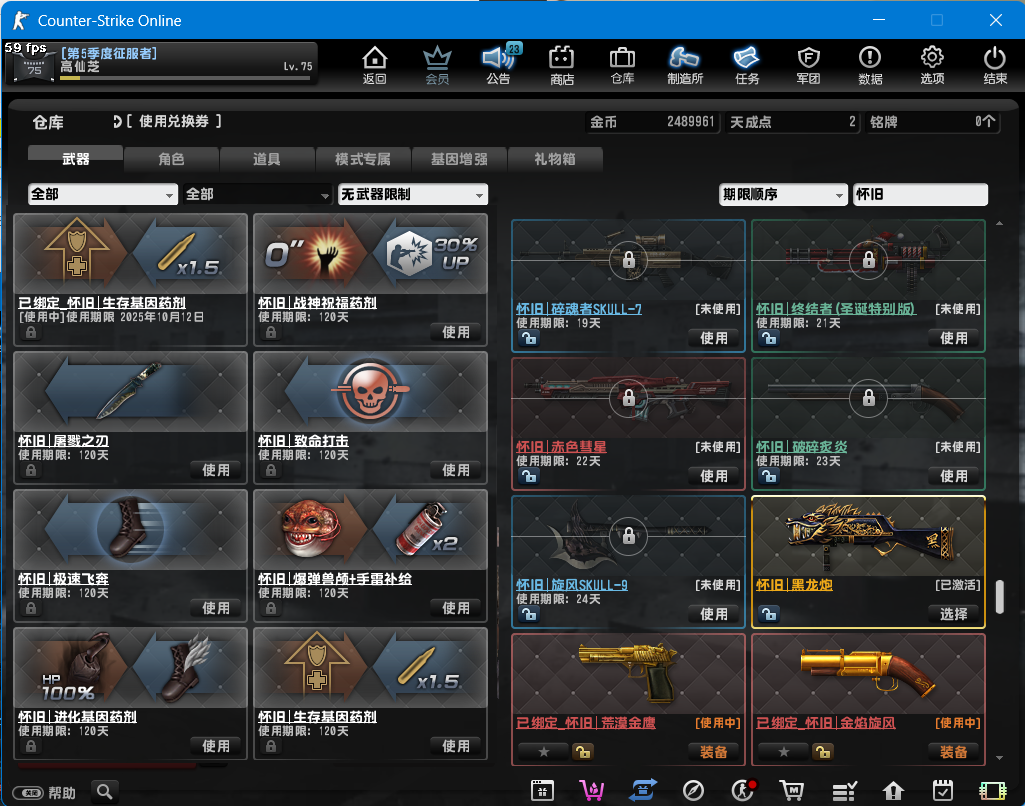
Task: Click 装备 on 荒漠金鹰
Action: pyautogui.click(x=714, y=752)
